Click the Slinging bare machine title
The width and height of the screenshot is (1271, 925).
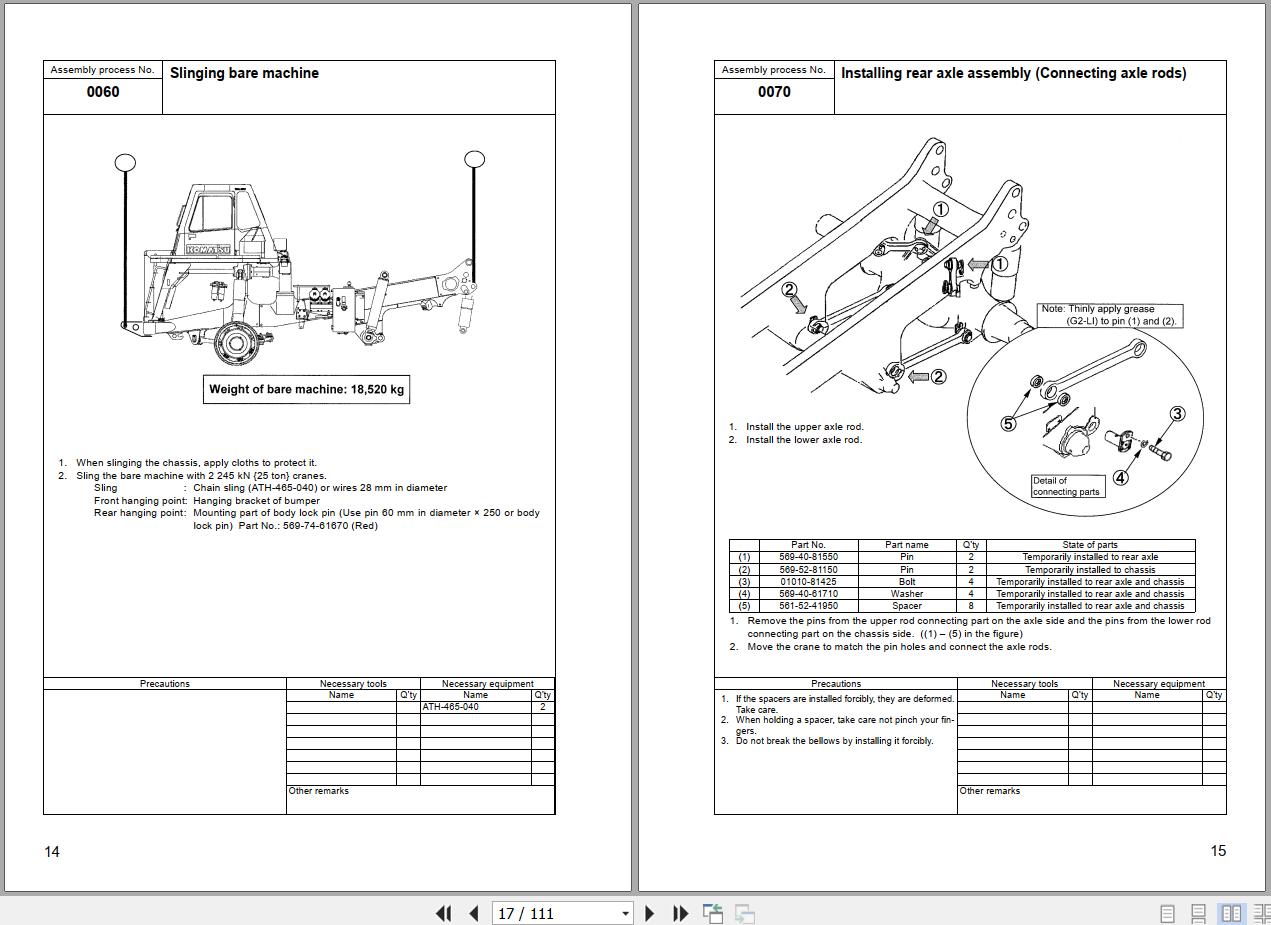pos(244,73)
